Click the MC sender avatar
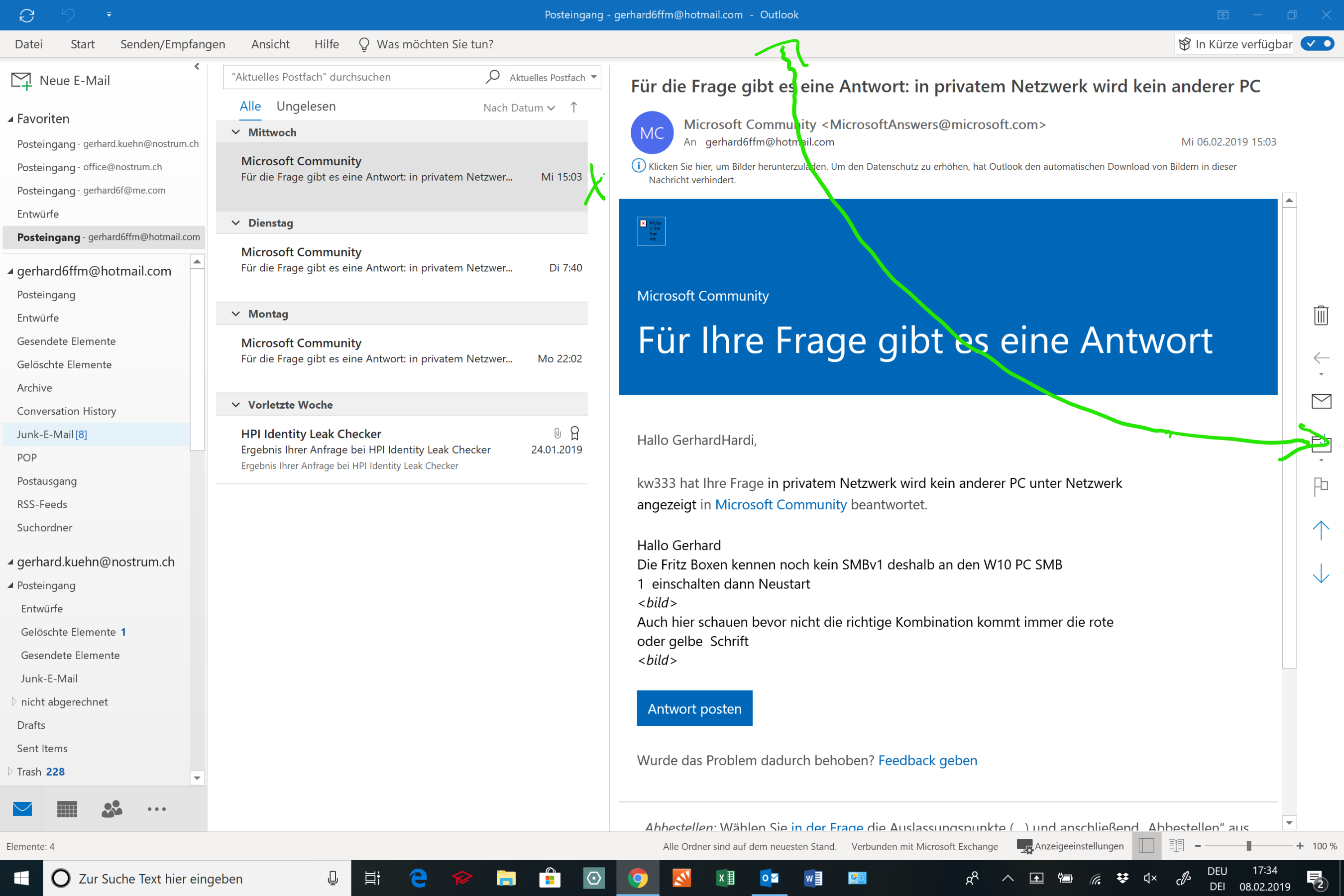Screen dimensions: 1344x896 (x=652, y=132)
